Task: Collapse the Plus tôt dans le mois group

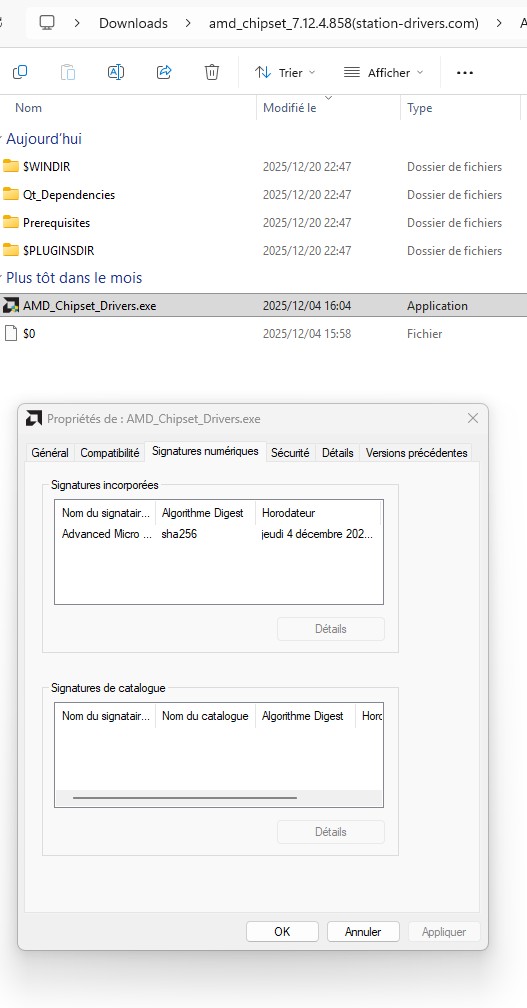Action: [x=2, y=278]
